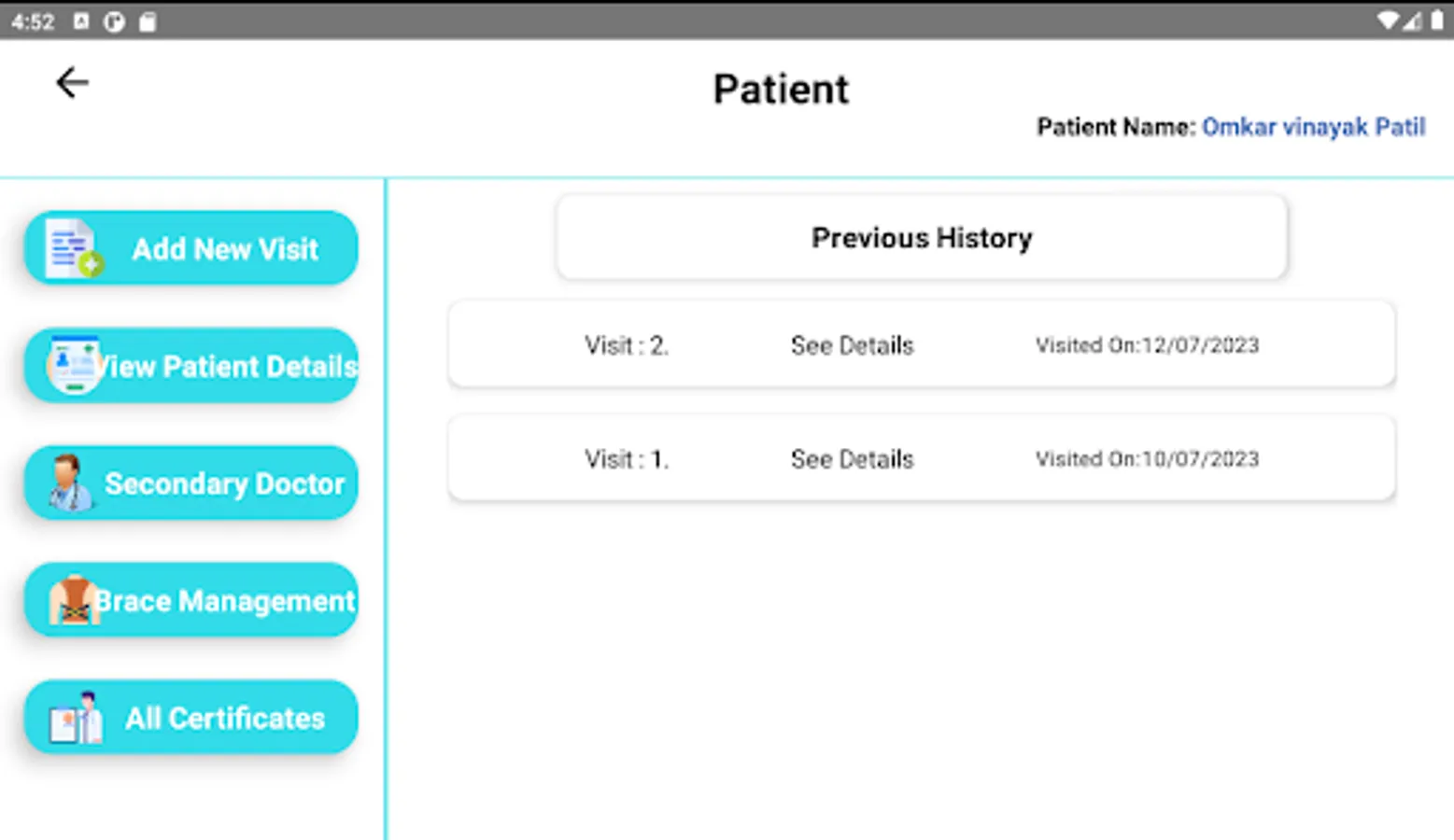This screenshot has width=1454, height=840.
Task: Tap the Wi-Fi status bar icon
Action: pos(1388,21)
